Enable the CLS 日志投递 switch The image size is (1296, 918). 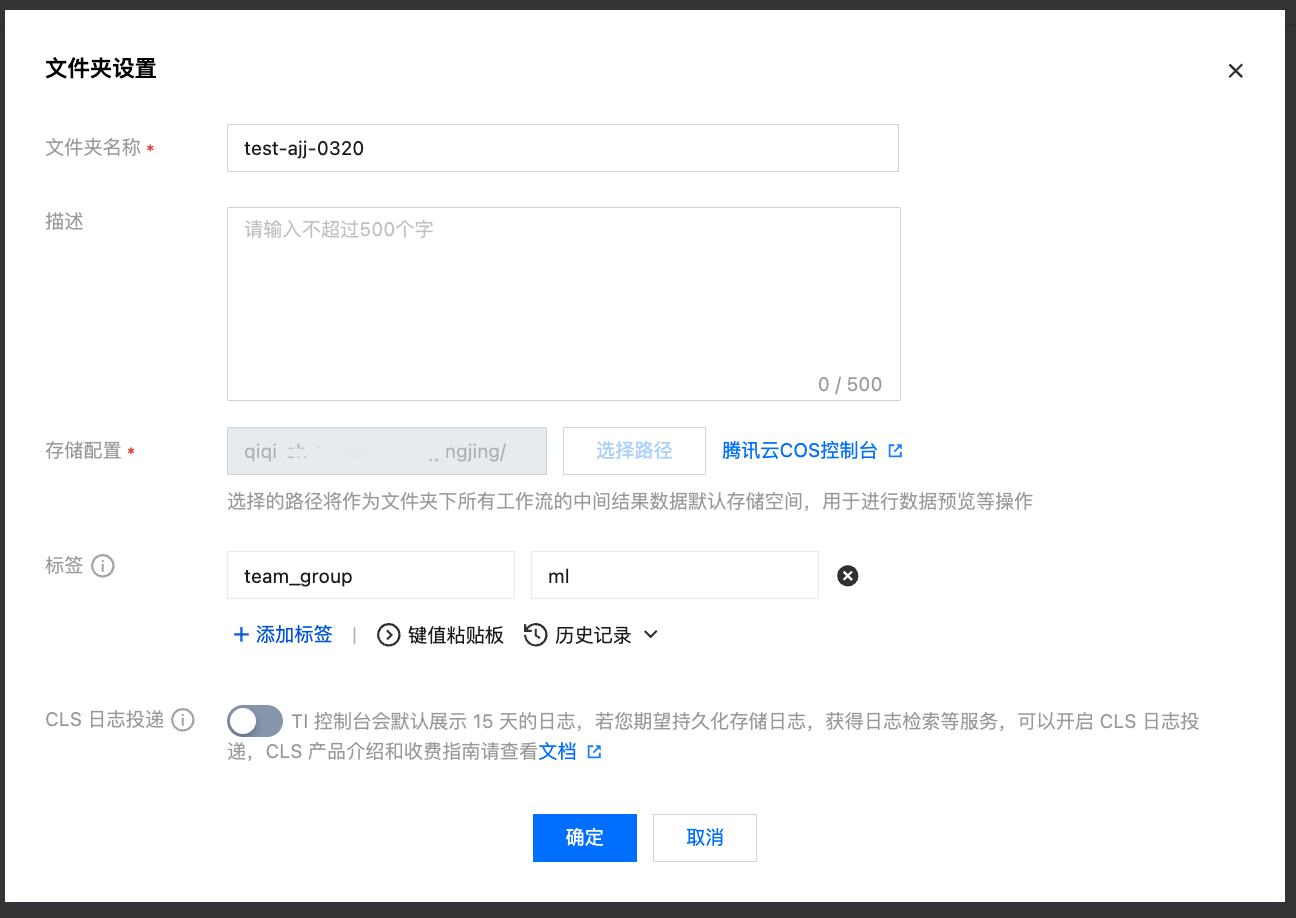(255, 721)
